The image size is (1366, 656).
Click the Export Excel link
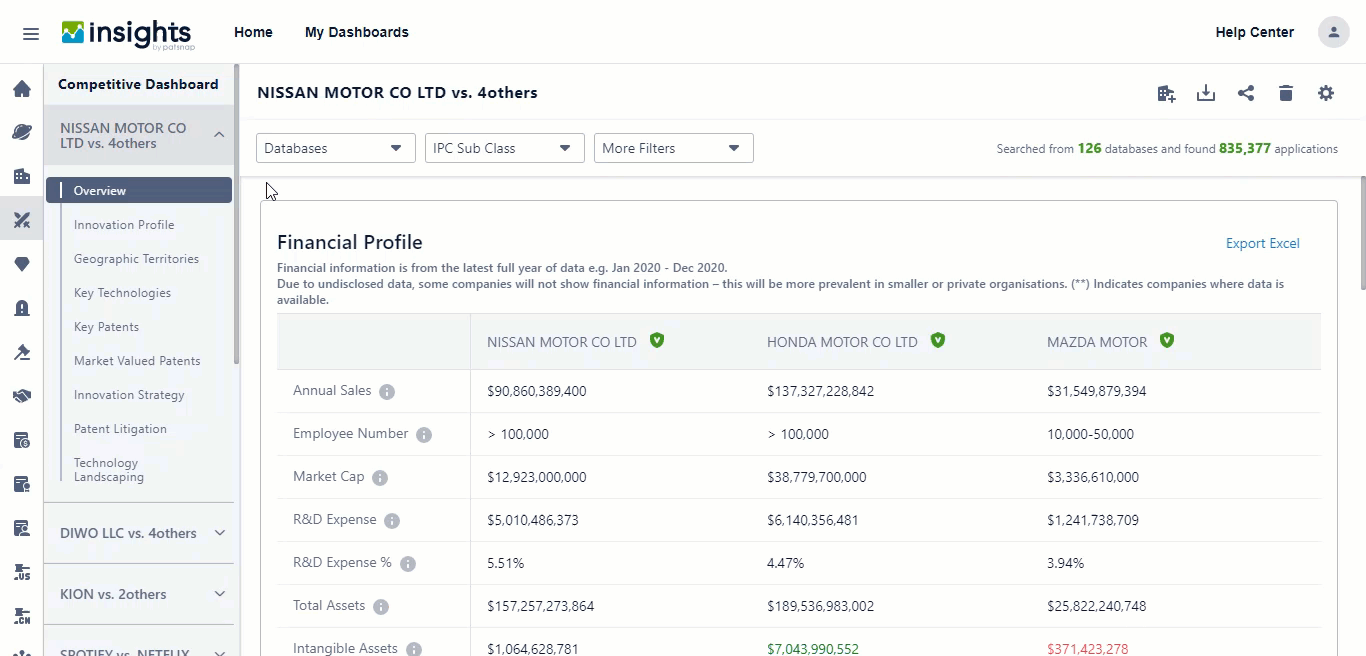tap(1262, 243)
